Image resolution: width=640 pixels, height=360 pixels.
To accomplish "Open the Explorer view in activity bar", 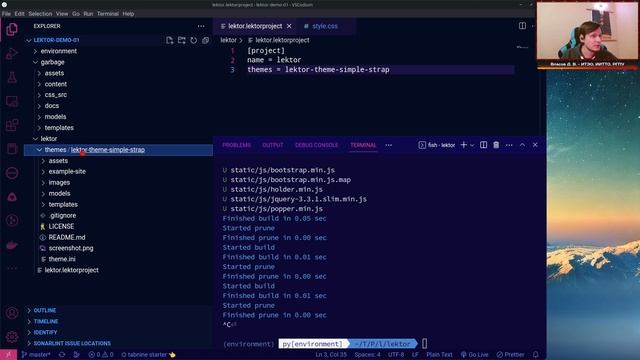I will (12, 30).
